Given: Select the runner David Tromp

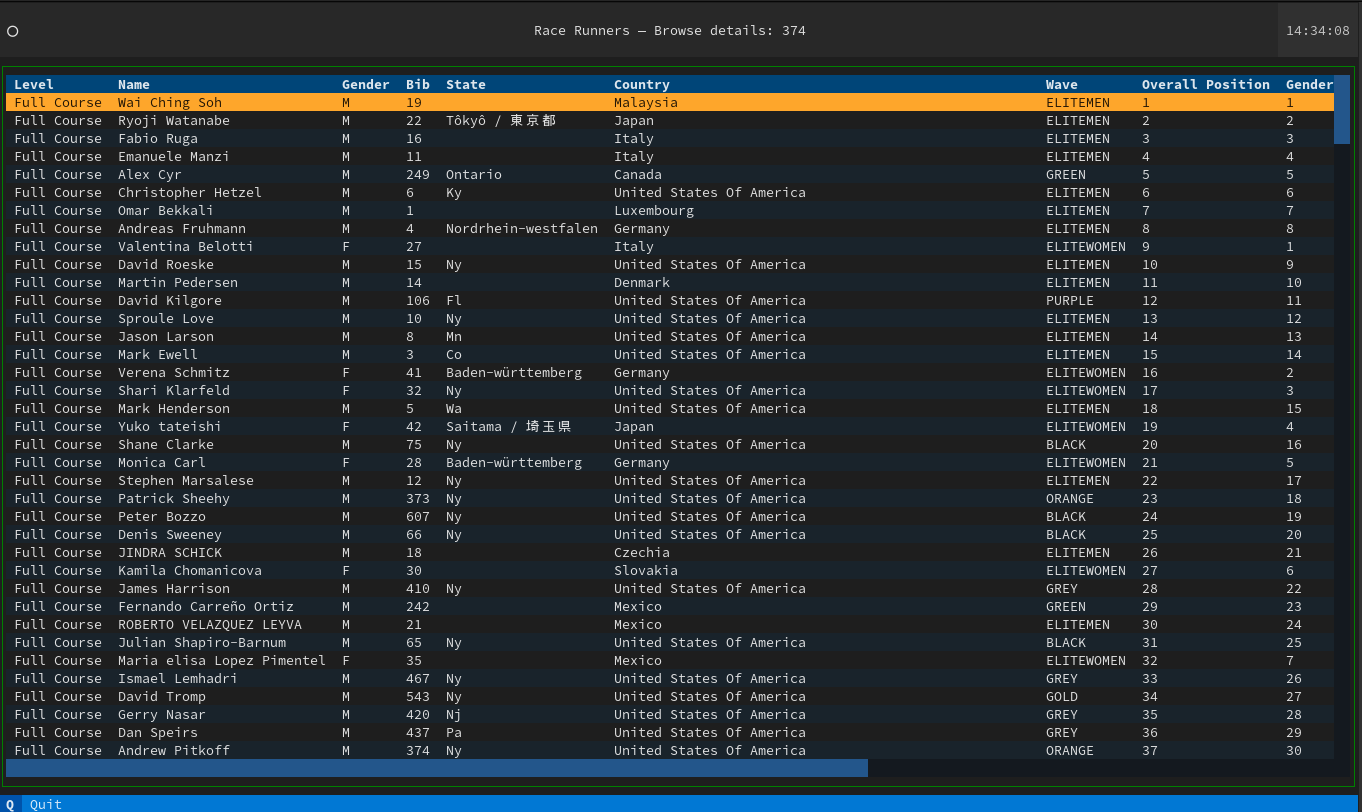Looking at the screenshot, I should pos(670,697).
